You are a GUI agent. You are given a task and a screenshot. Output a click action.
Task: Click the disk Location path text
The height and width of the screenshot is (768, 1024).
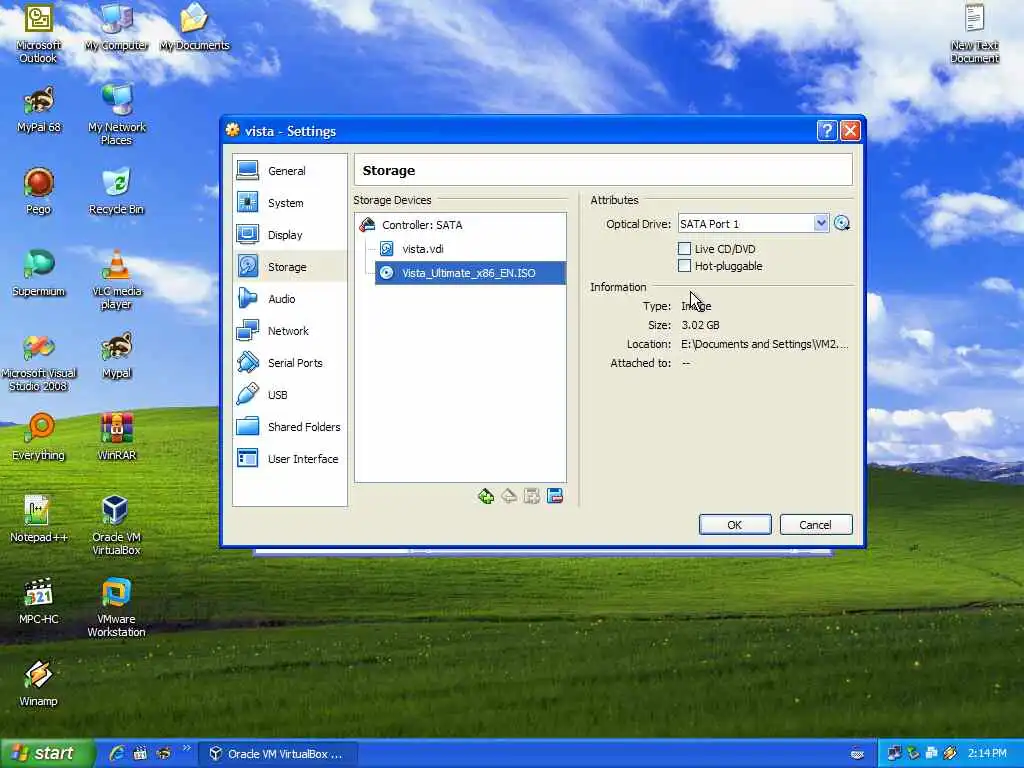(765, 344)
